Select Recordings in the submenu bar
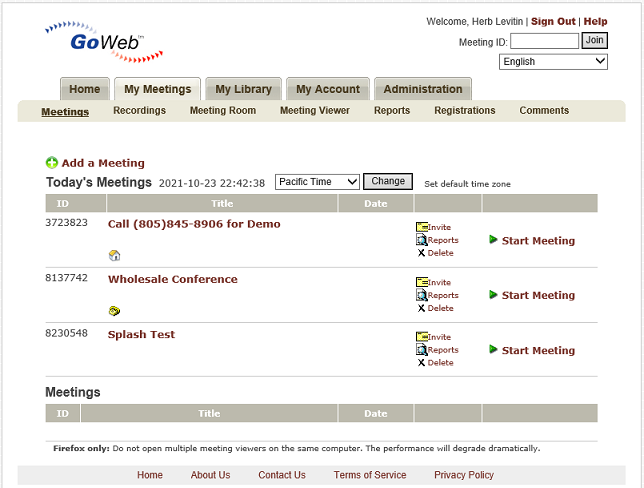 coord(139,111)
